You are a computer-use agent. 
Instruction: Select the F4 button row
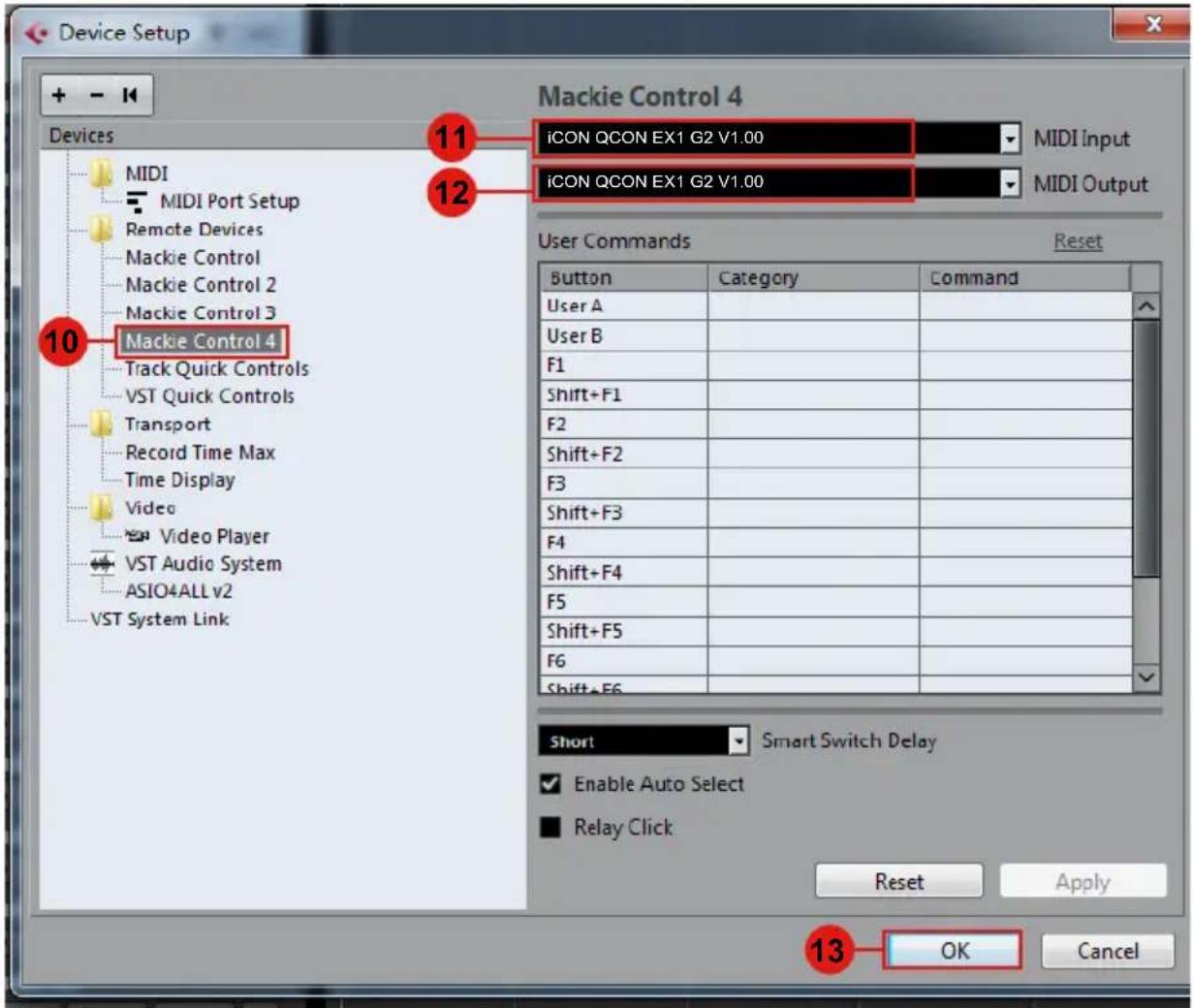[835, 543]
